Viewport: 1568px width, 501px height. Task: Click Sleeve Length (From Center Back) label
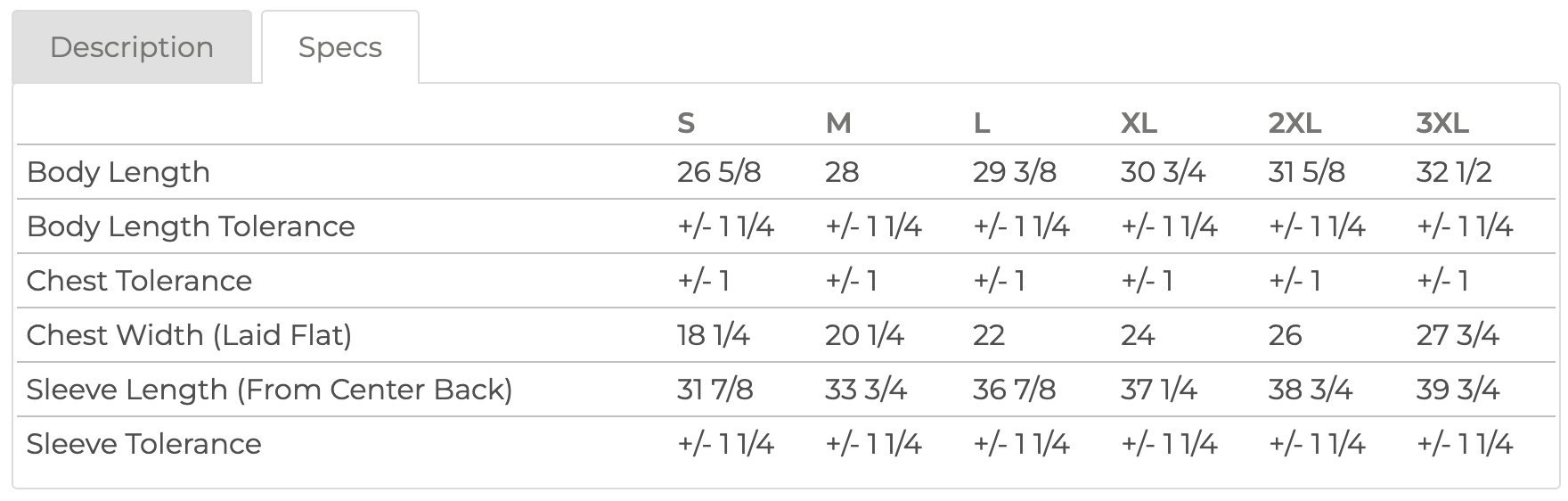(269, 390)
